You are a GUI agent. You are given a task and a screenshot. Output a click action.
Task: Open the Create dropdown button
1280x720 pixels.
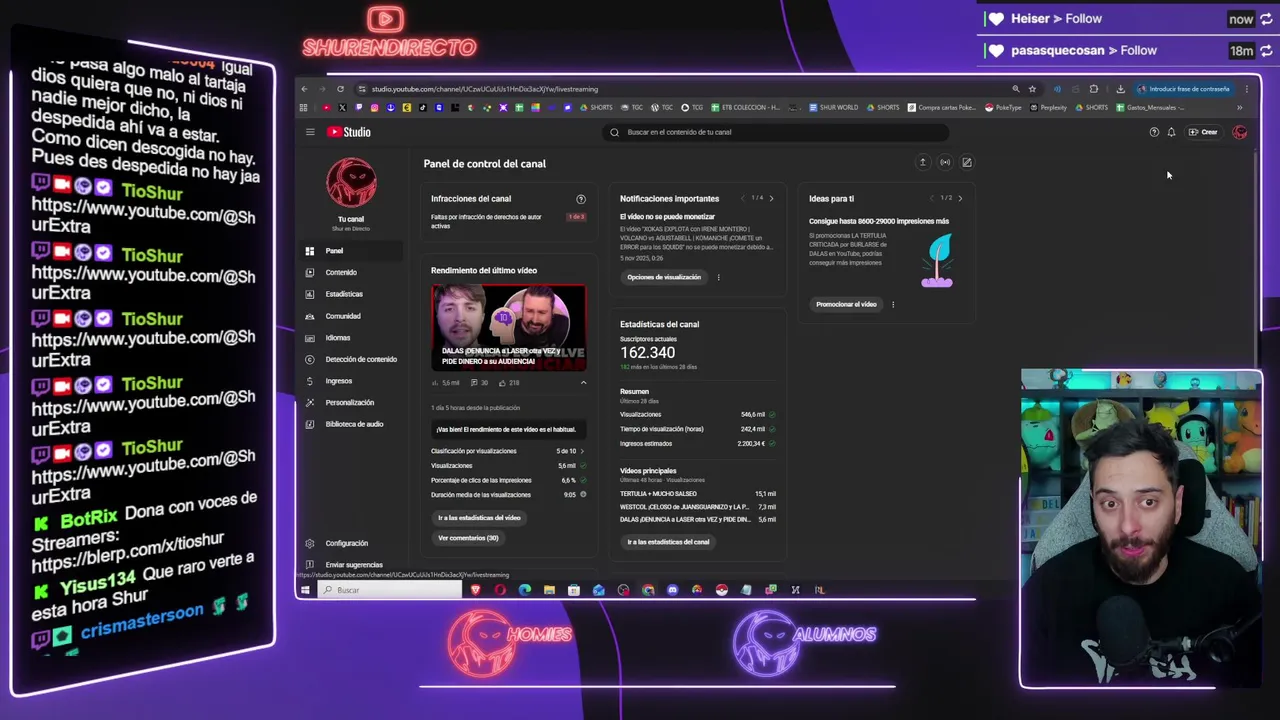[x=1203, y=132]
